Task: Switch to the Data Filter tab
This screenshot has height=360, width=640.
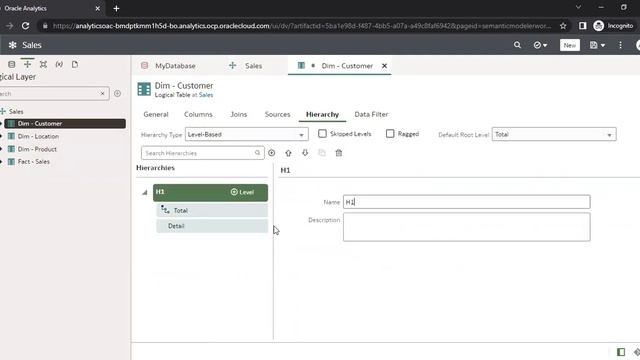Action: [x=371, y=114]
